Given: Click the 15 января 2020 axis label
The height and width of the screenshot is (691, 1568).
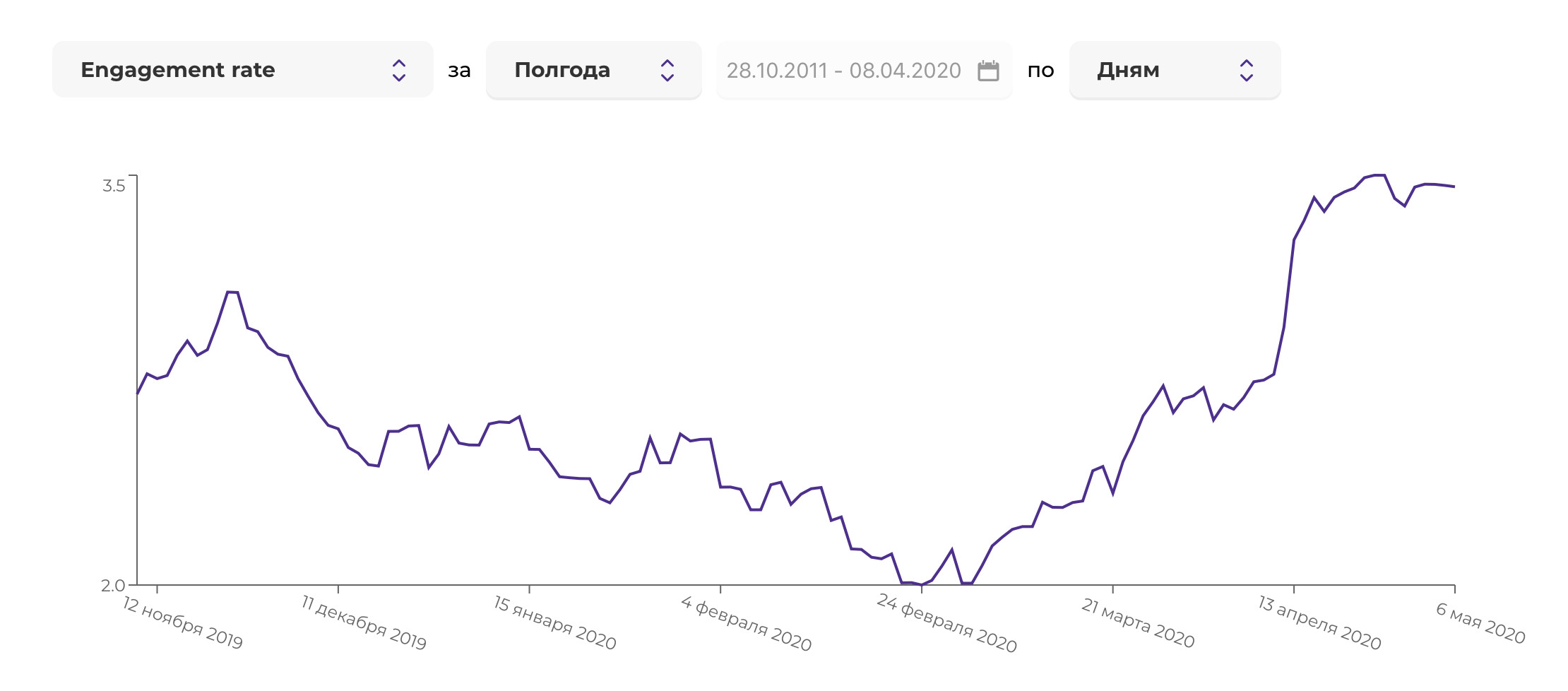Looking at the screenshot, I should (x=554, y=622).
